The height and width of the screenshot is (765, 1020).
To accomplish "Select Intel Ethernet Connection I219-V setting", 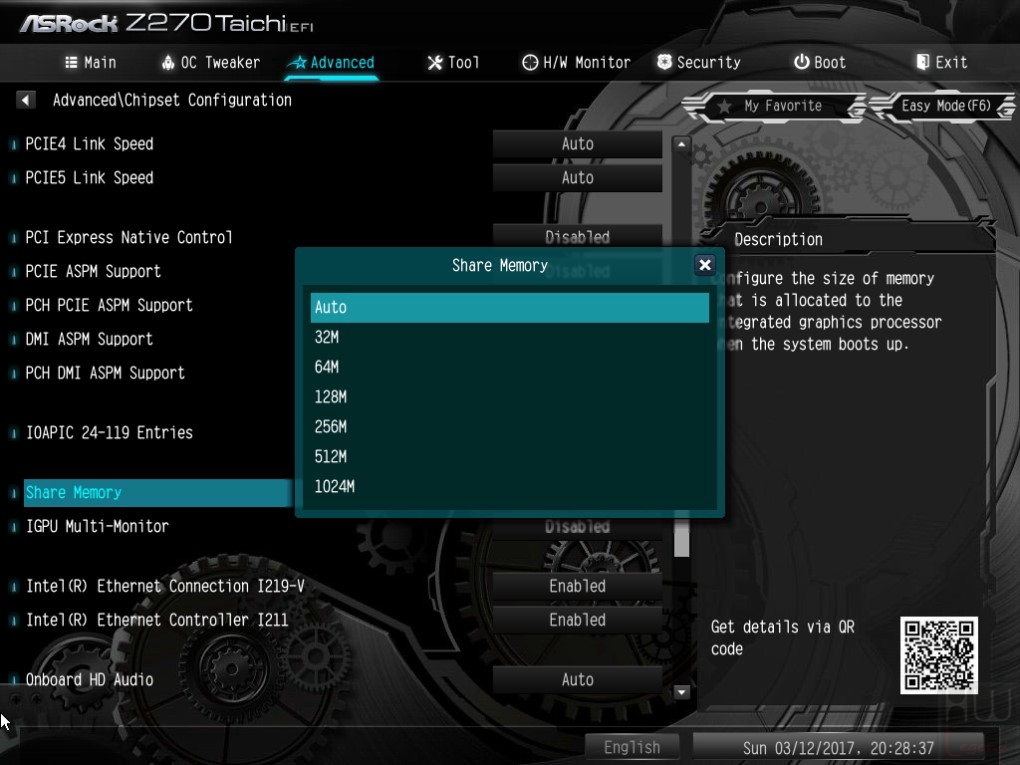I will (x=165, y=586).
